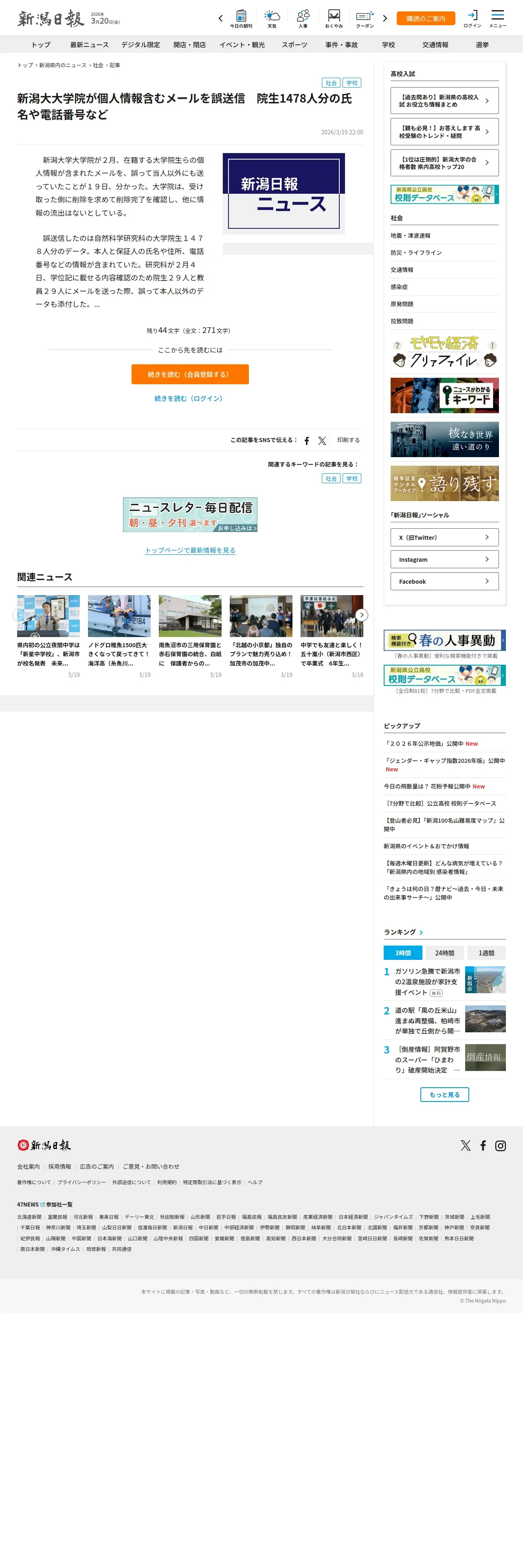
Task: Open 【1位は圧倒的】新潟大学の合格者数 link
Action: [x=444, y=162]
